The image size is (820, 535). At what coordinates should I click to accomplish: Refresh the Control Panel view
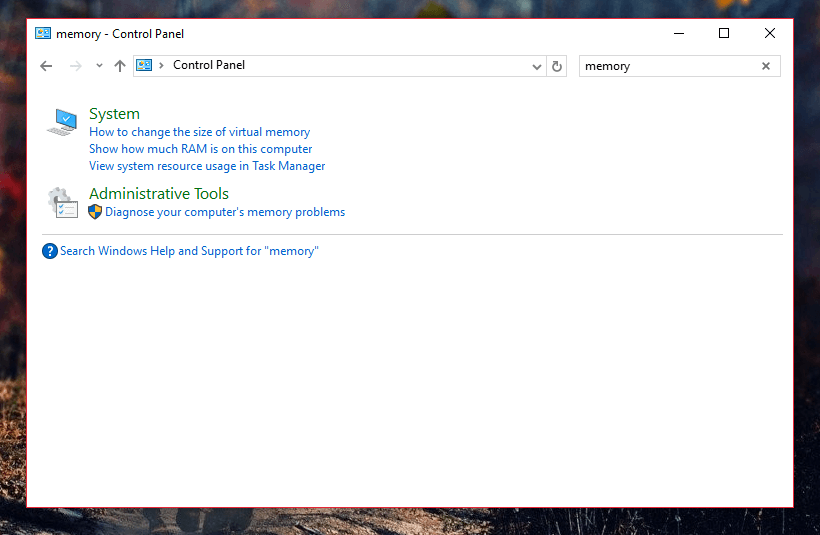tap(557, 66)
